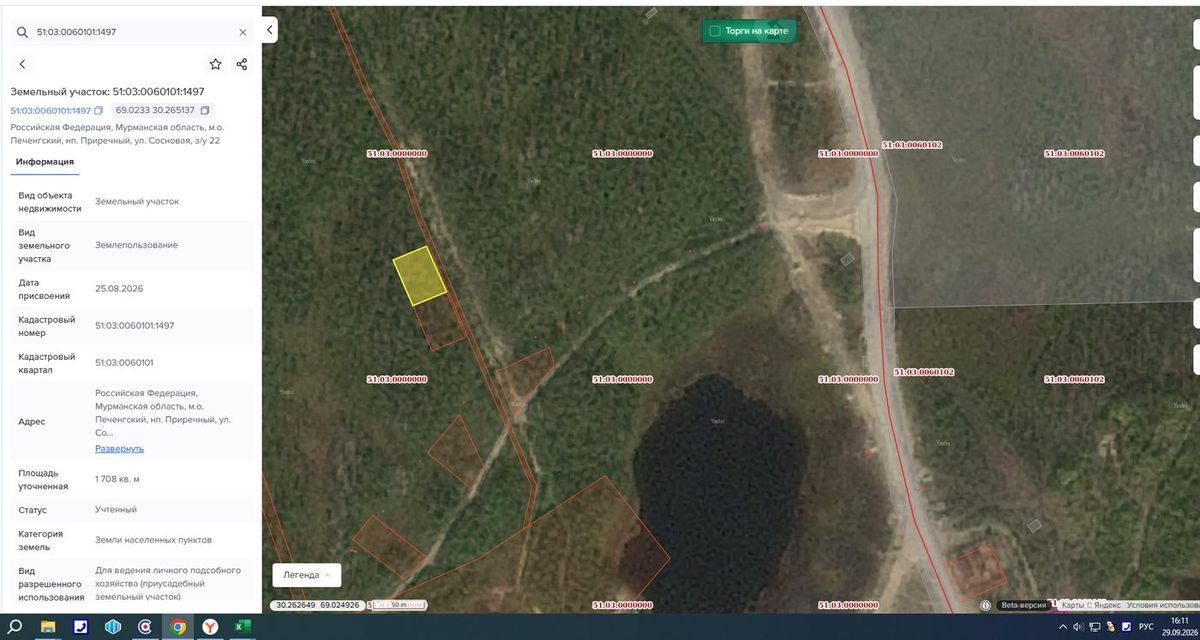
Task: Switch the РУС input language indicator
Action: (x=1146, y=627)
